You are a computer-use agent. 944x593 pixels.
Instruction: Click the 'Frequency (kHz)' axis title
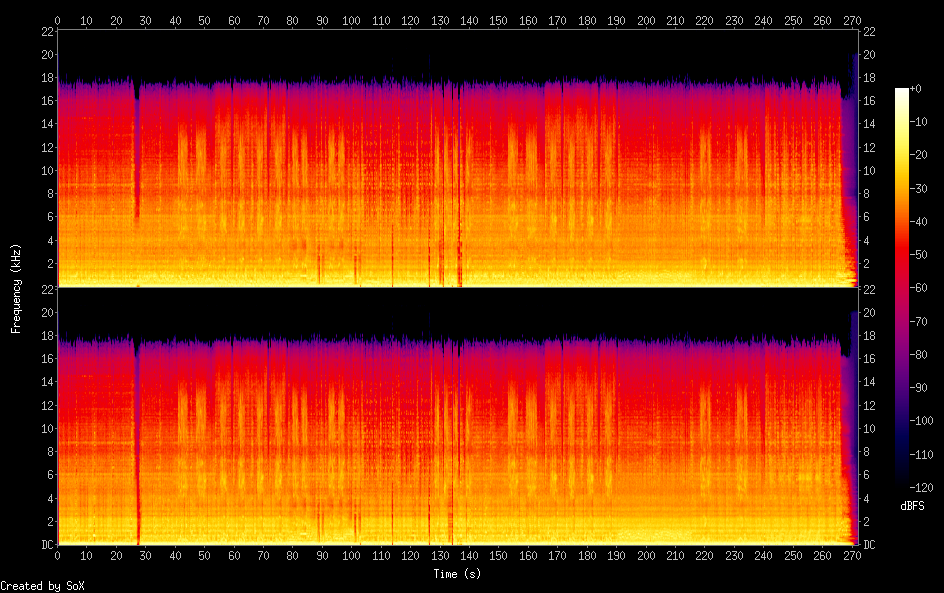pyautogui.click(x=16, y=289)
